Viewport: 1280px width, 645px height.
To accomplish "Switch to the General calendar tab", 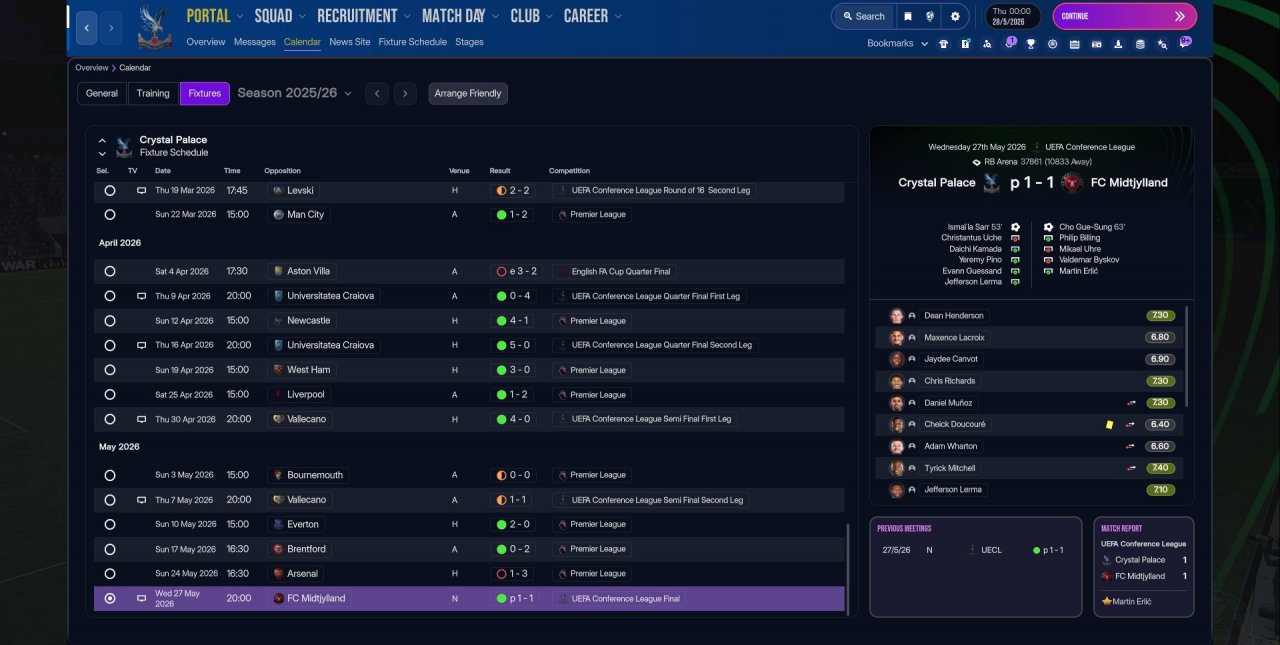I will (x=102, y=93).
